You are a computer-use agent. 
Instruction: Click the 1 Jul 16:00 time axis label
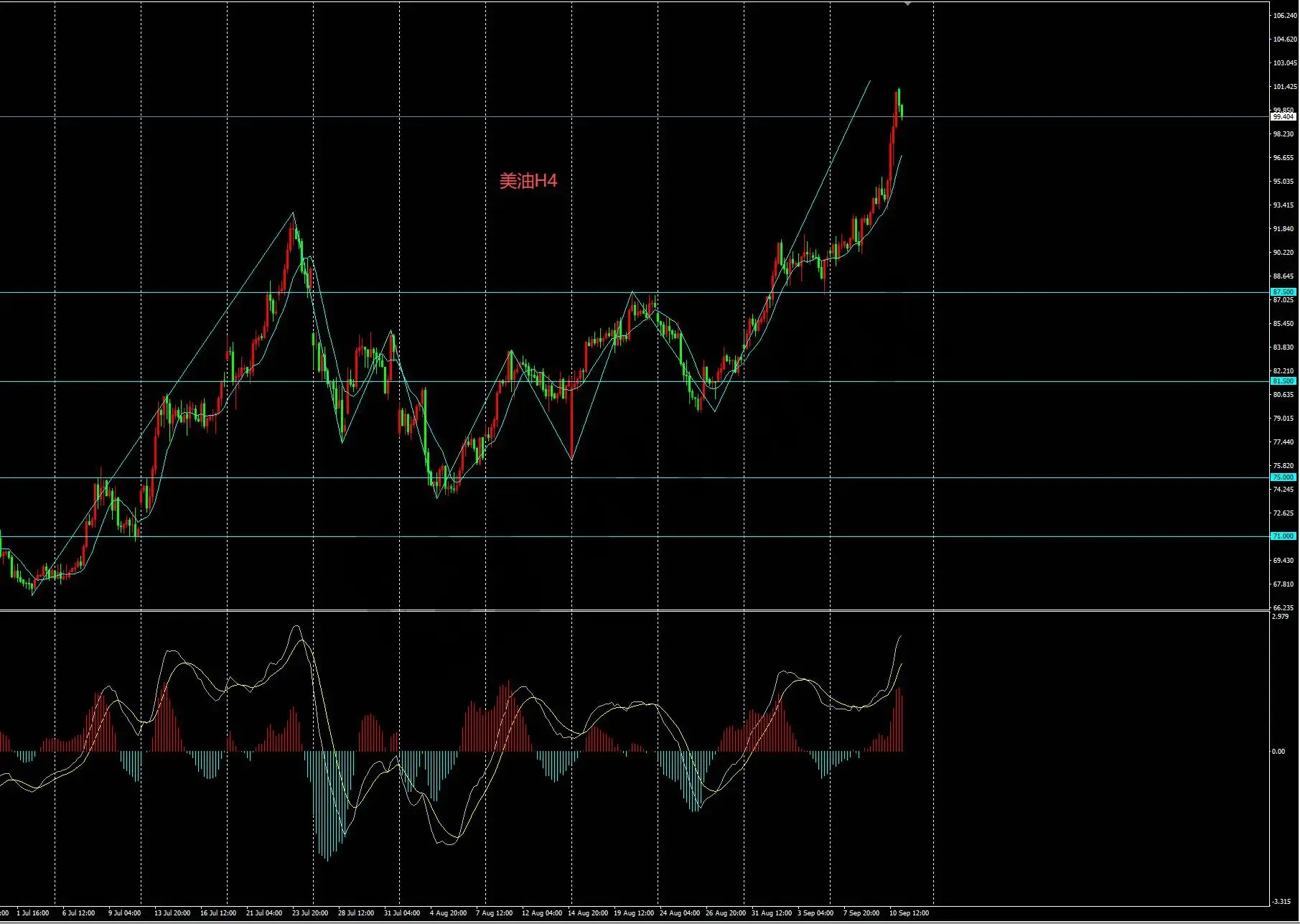pos(33,913)
